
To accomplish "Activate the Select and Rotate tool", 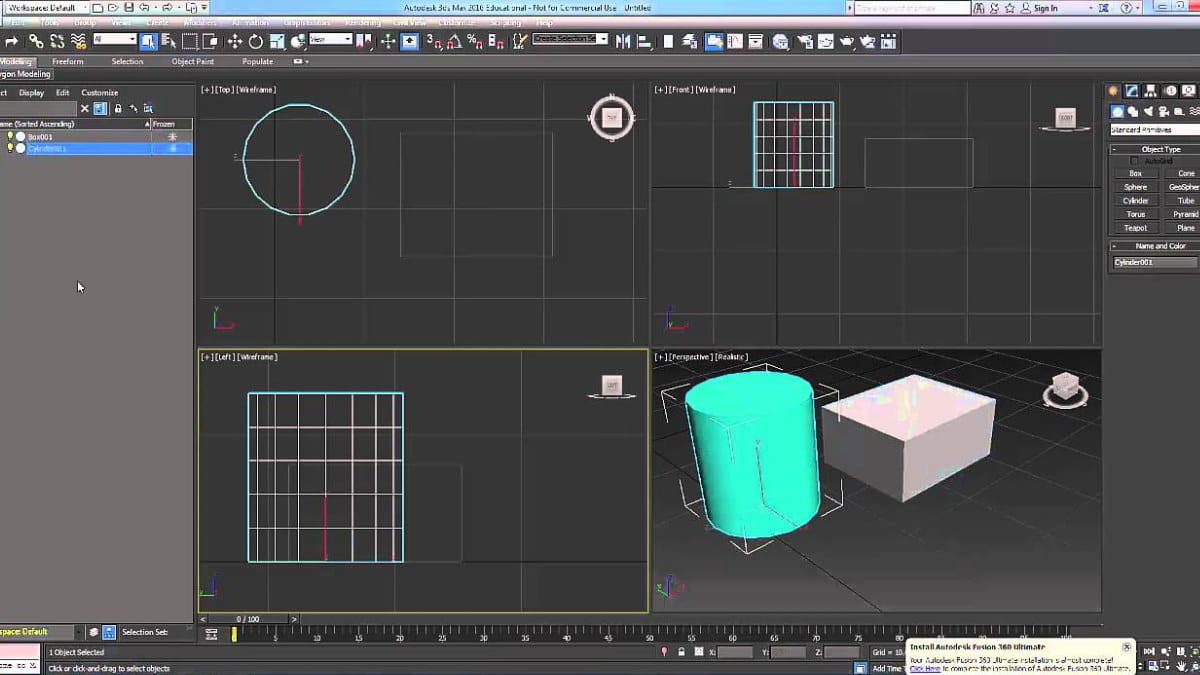I will point(255,42).
